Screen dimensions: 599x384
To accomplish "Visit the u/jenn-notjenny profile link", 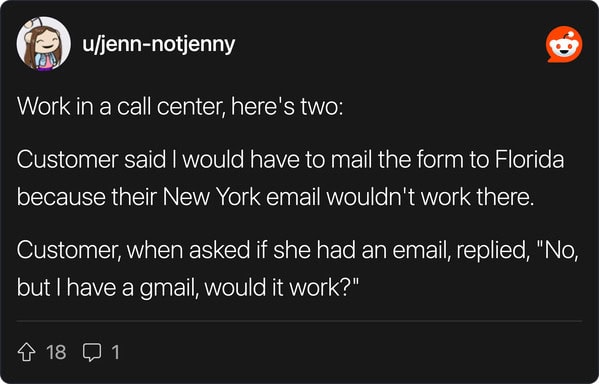I will 159,45.
